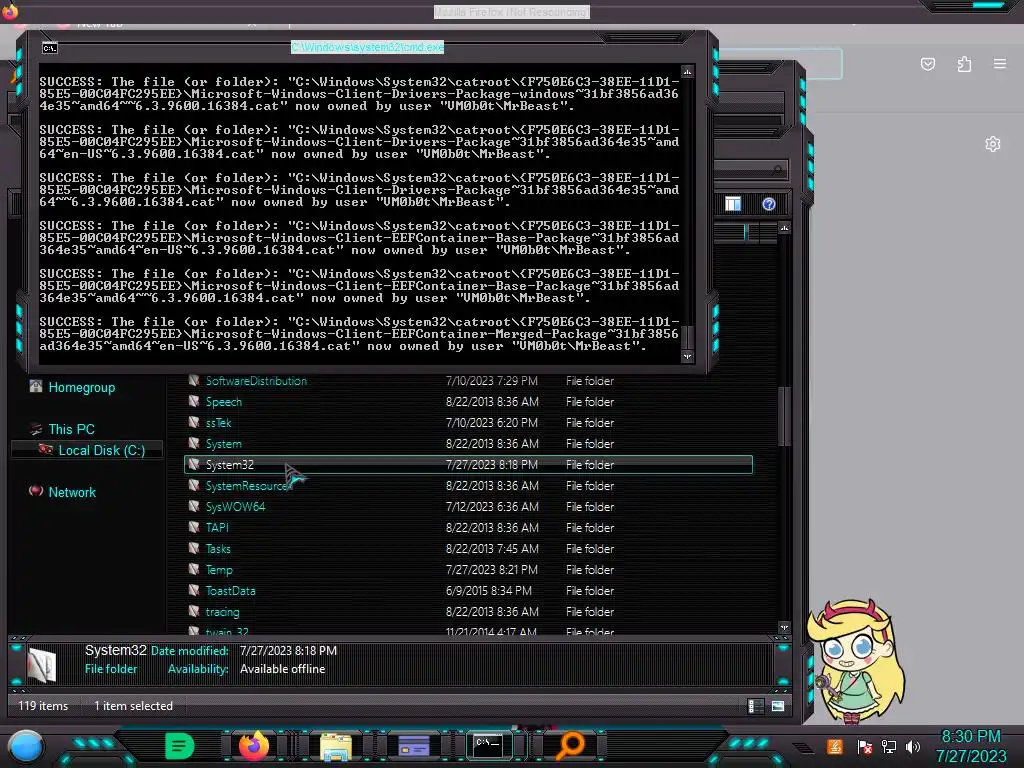Click the cmd.exe window title bar

(367, 47)
